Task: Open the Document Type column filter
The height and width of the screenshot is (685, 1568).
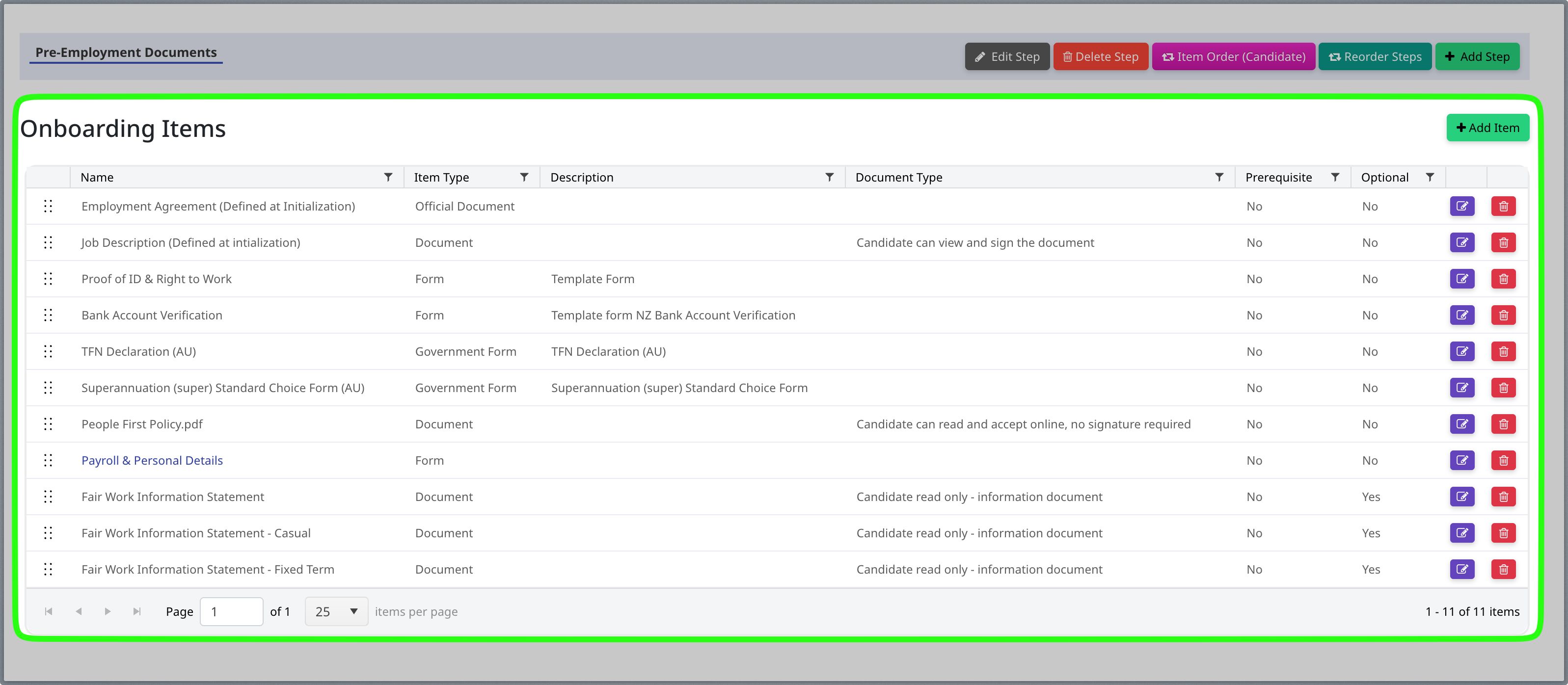Action: [1219, 177]
